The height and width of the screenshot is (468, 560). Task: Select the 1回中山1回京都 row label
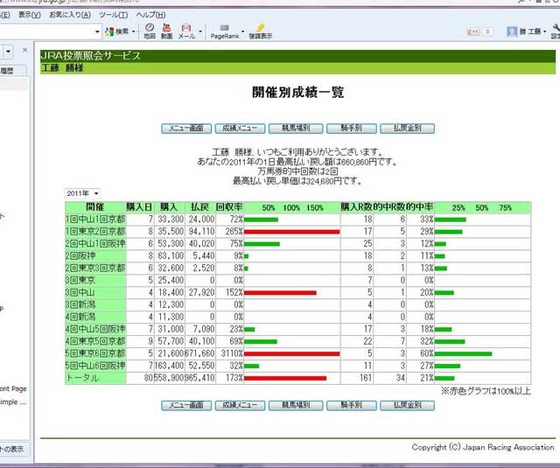pyautogui.click(x=95, y=219)
